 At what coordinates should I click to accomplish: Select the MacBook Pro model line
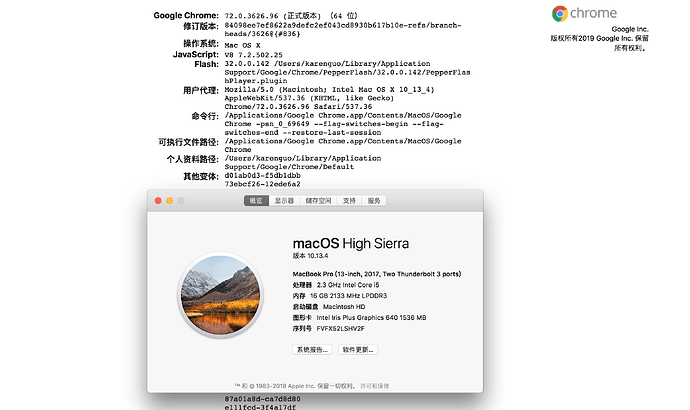point(377,274)
